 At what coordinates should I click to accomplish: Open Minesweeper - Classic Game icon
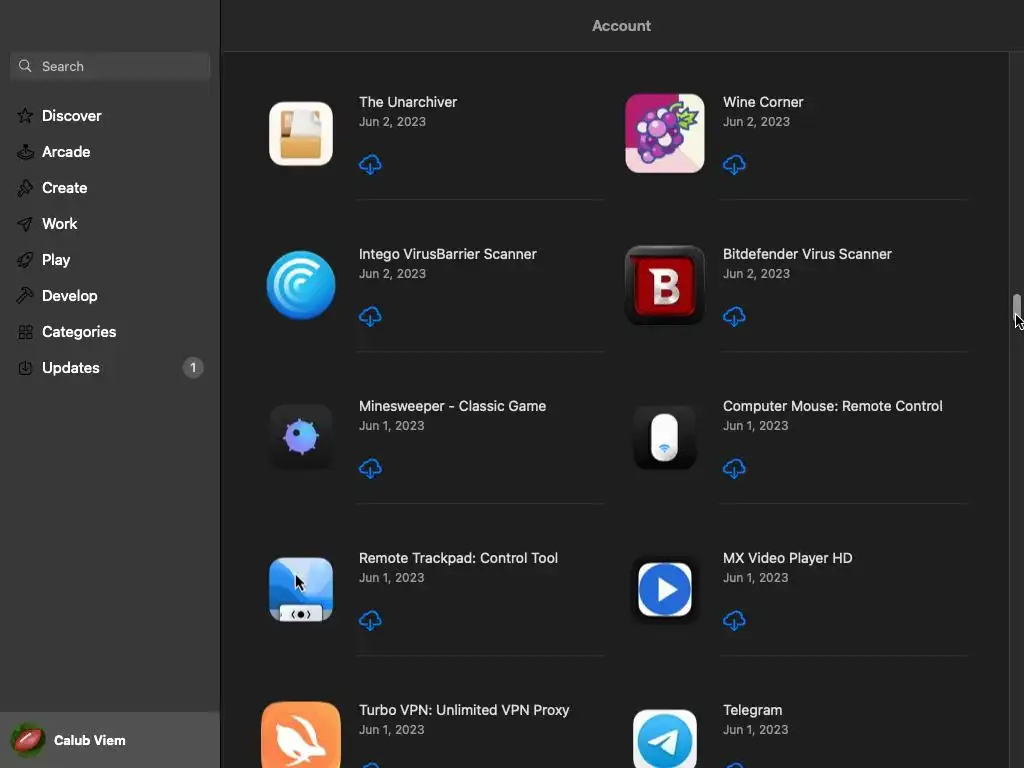point(301,437)
